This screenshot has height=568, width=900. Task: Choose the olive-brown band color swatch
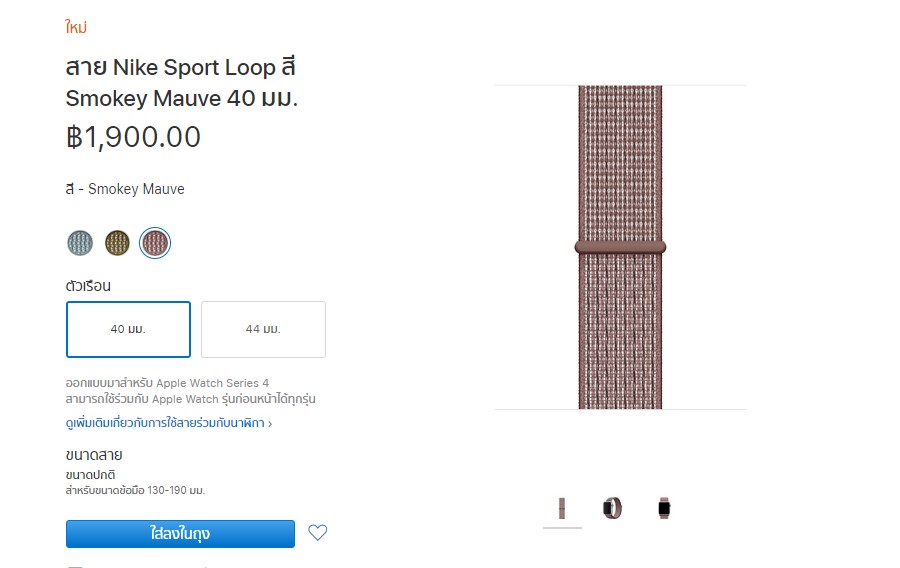coord(118,242)
